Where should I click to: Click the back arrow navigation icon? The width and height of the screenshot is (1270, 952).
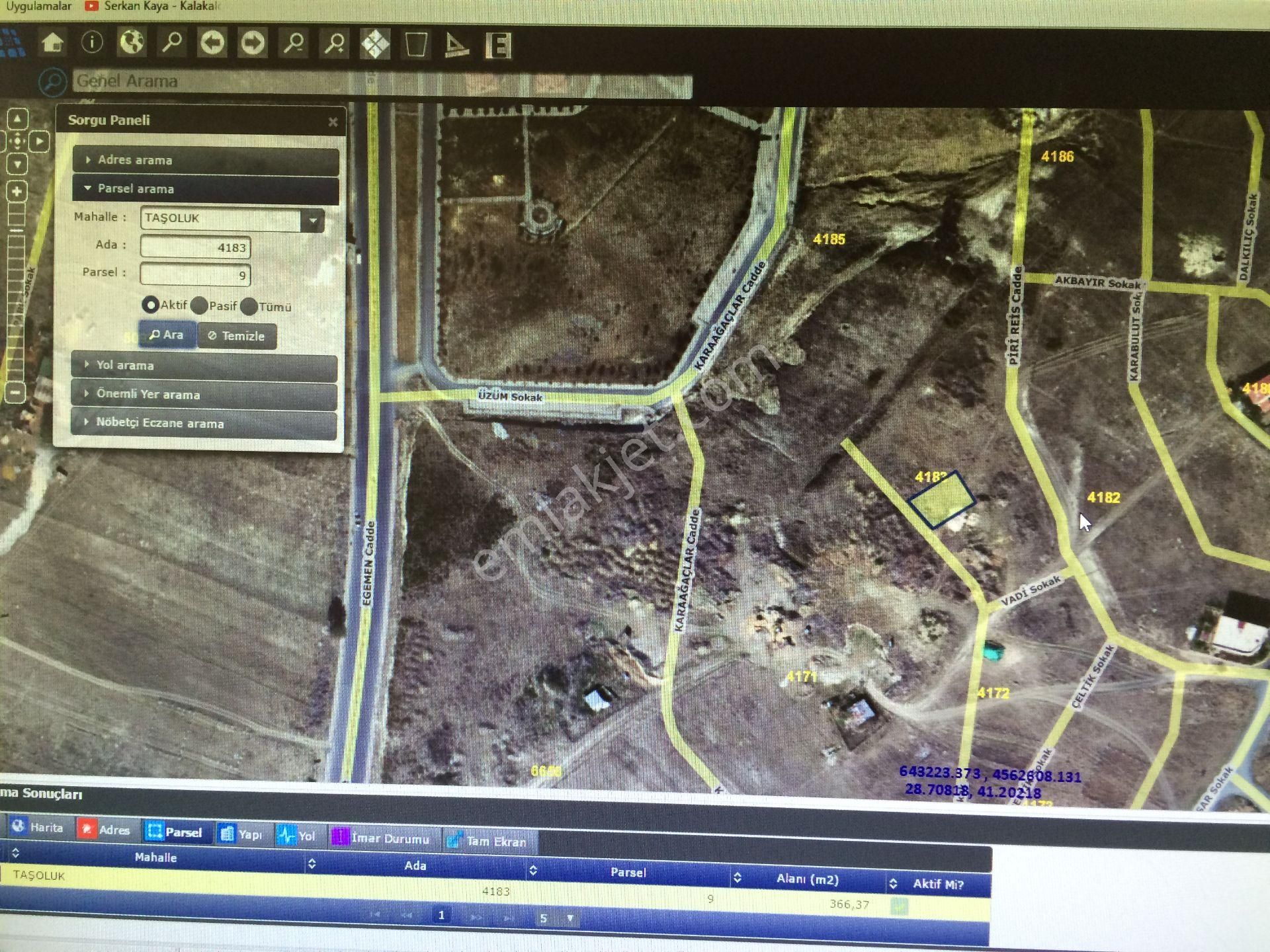pyautogui.click(x=212, y=44)
